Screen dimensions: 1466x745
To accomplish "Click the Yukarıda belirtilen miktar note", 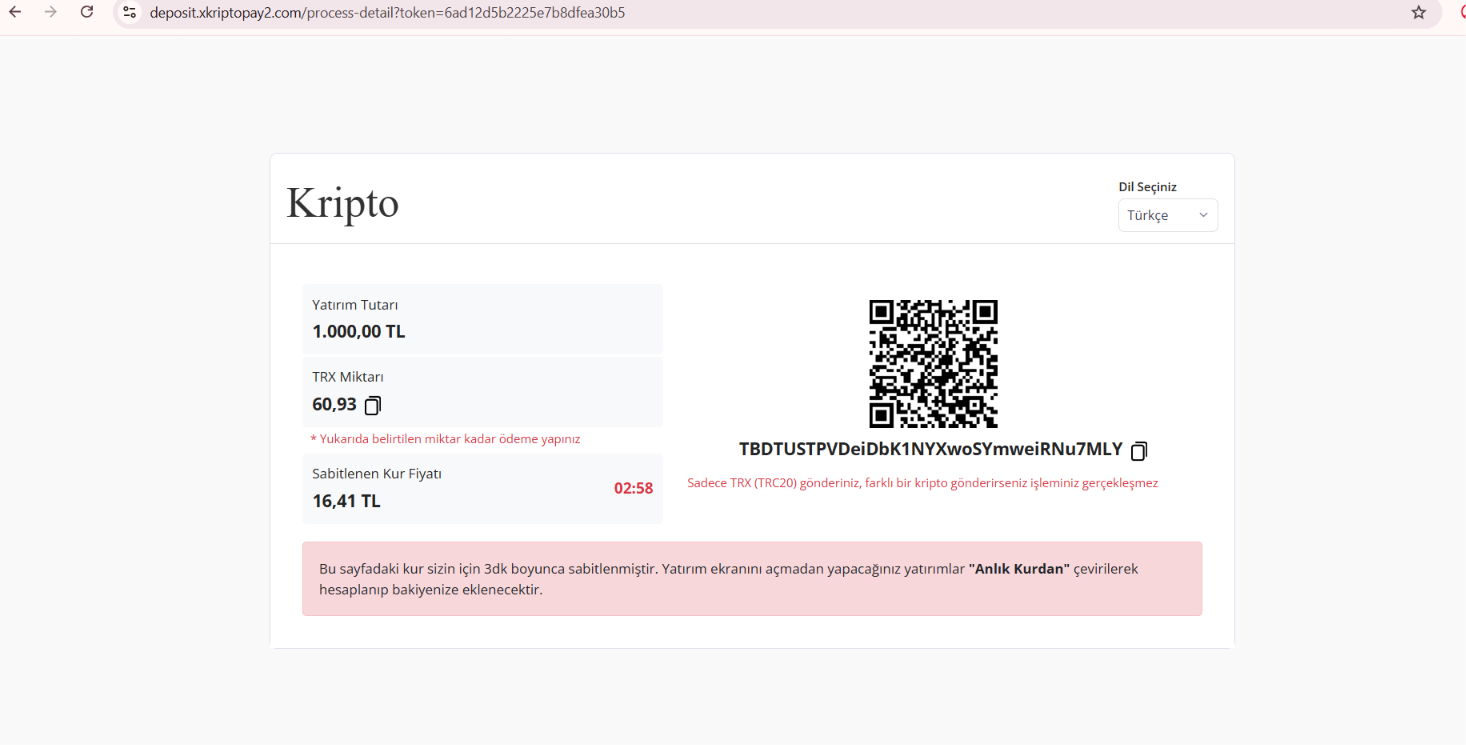I will (x=445, y=439).
